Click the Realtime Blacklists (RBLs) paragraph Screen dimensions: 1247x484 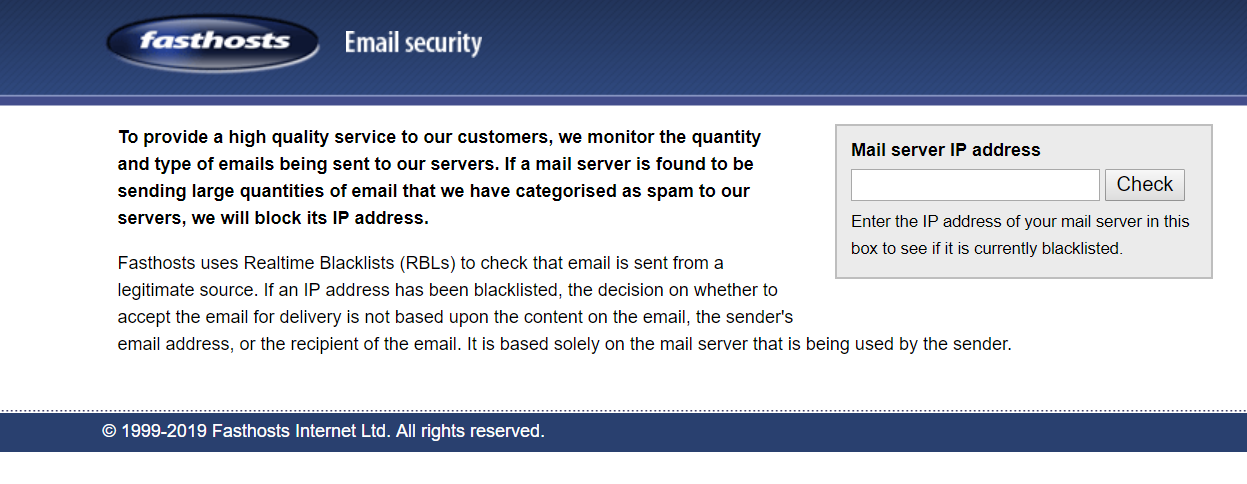565,304
